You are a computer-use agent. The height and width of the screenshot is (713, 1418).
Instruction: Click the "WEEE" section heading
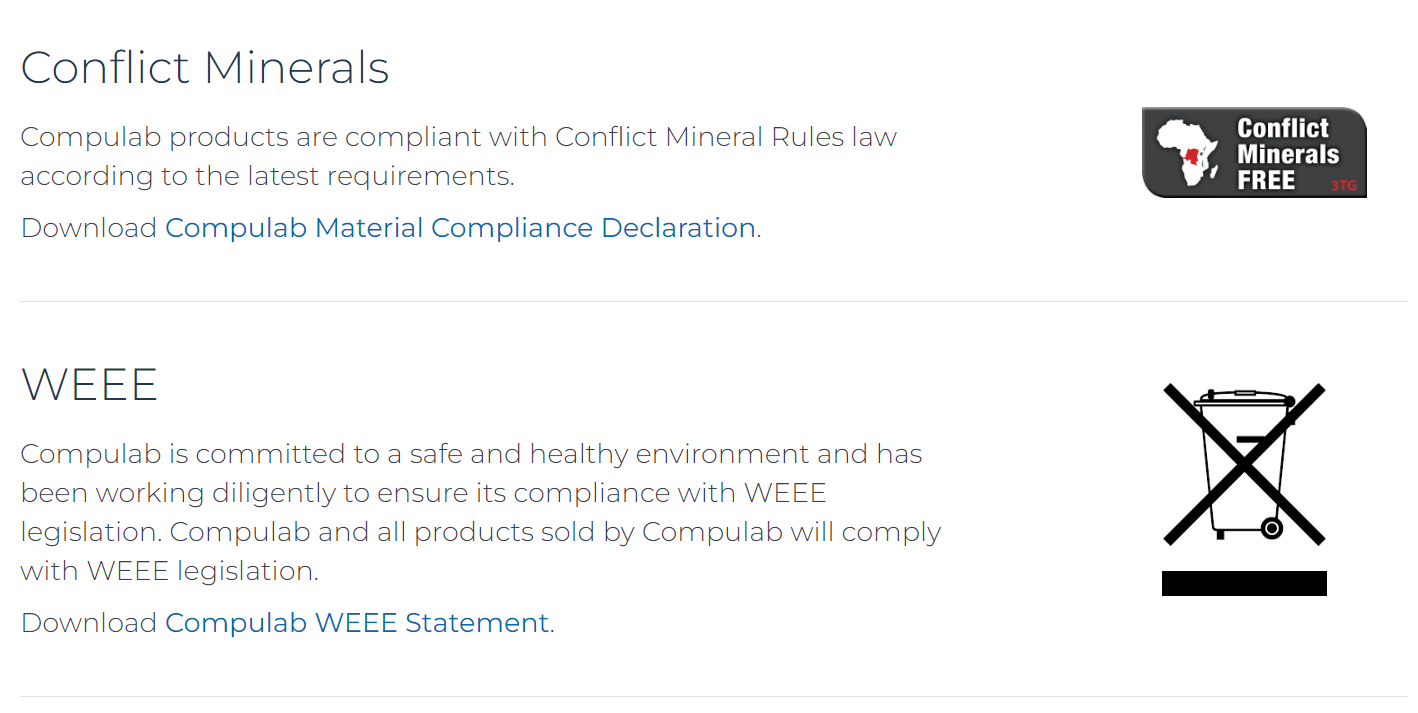click(x=89, y=385)
